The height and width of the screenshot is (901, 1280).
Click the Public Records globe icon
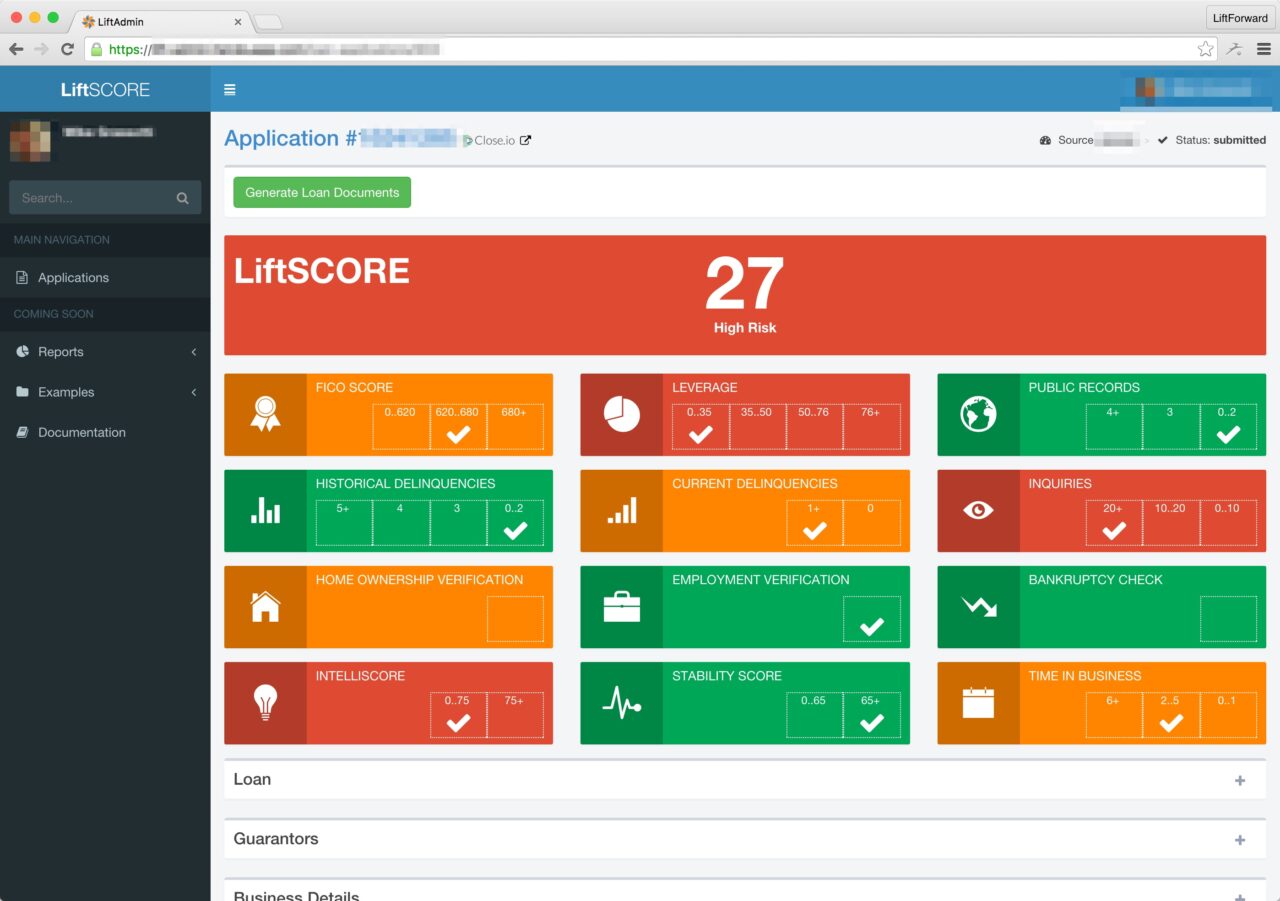[x=978, y=414]
